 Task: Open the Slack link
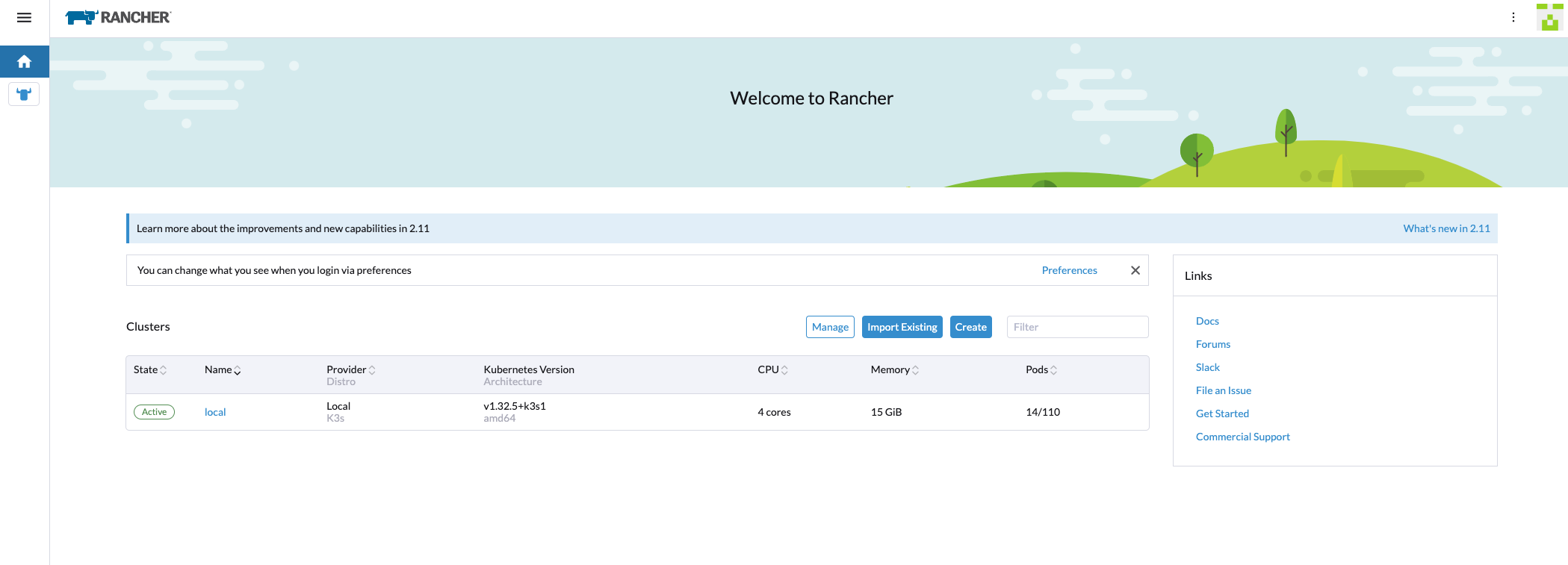[1208, 367]
